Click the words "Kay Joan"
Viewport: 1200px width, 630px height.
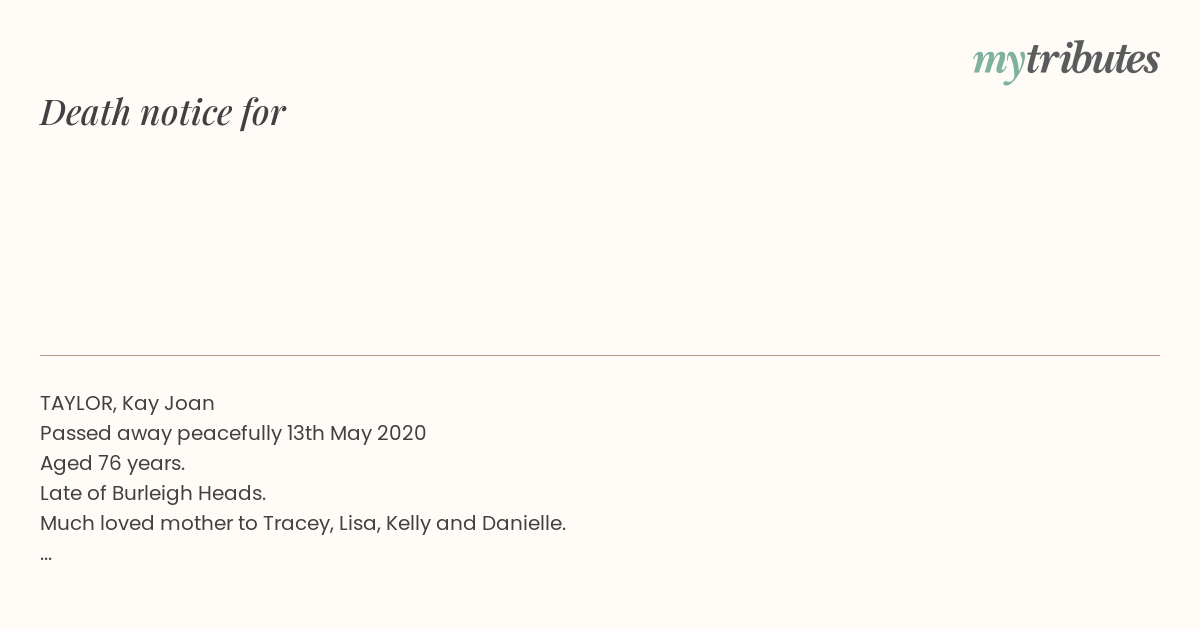click(168, 403)
